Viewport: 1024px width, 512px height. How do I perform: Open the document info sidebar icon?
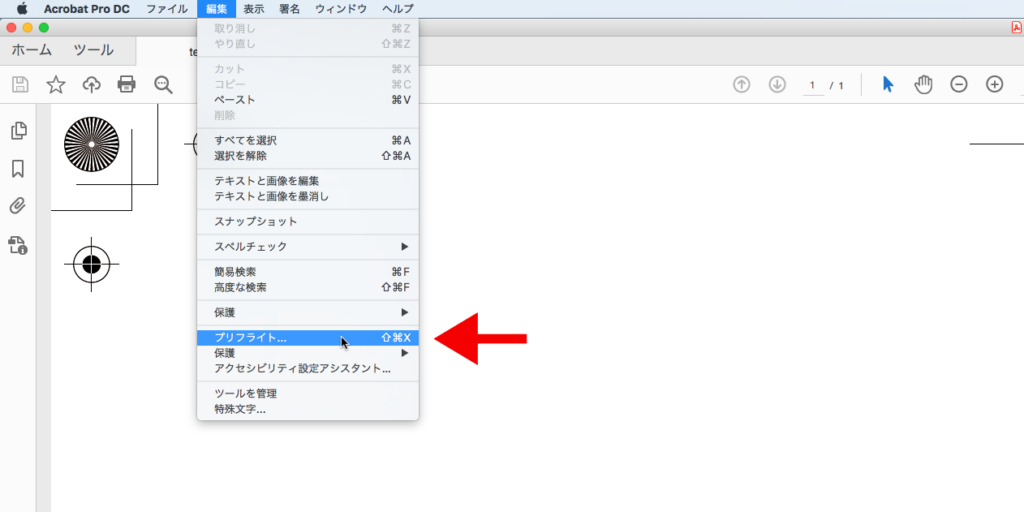coord(18,246)
